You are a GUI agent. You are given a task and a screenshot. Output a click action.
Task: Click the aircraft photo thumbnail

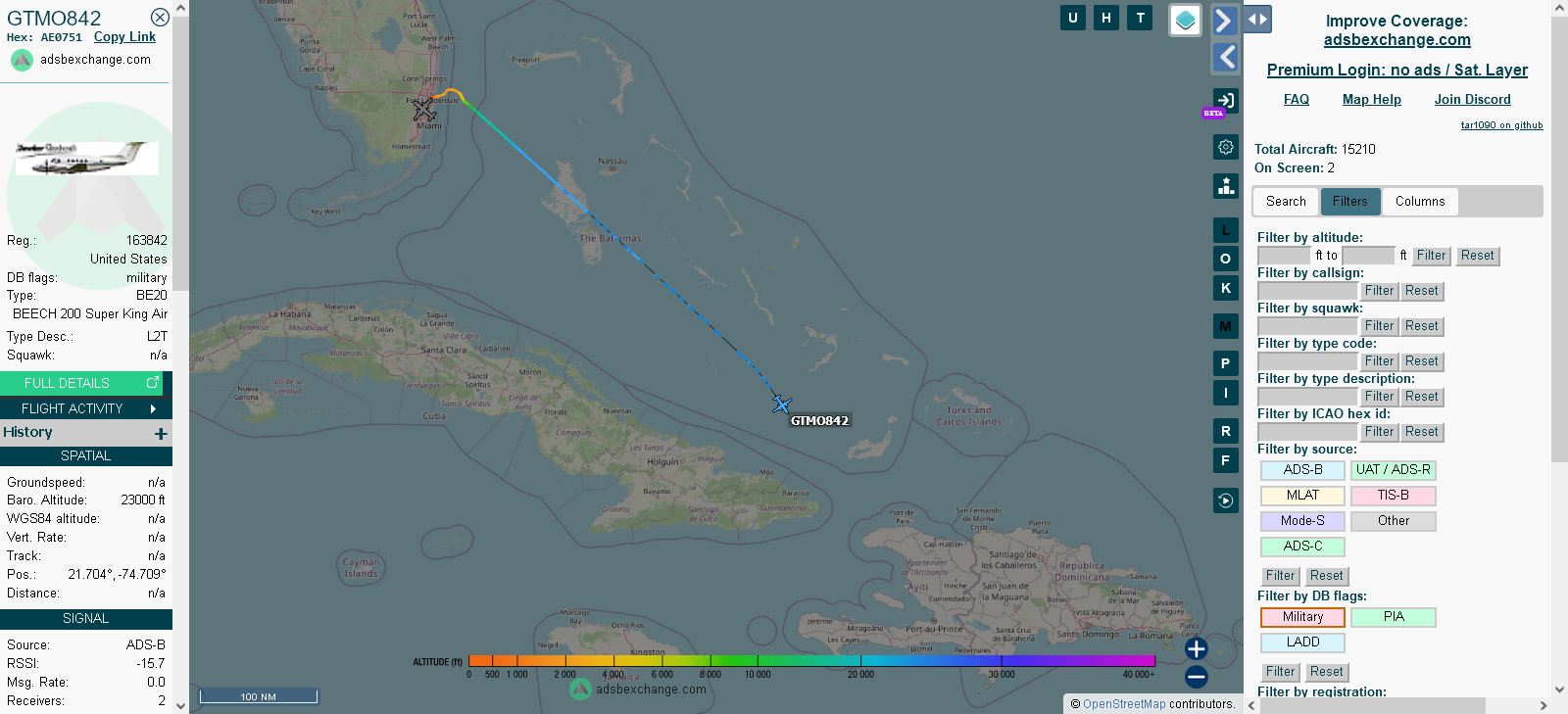[x=86, y=159]
